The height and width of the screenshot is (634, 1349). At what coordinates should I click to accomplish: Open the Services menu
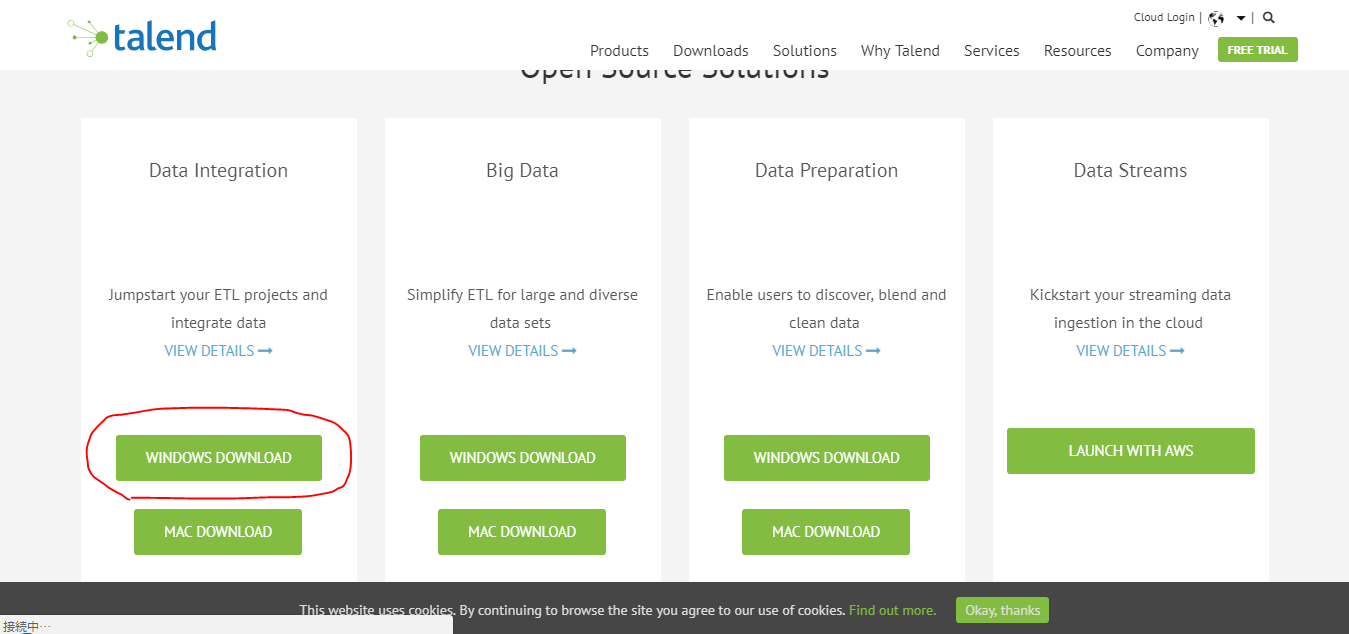992,51
